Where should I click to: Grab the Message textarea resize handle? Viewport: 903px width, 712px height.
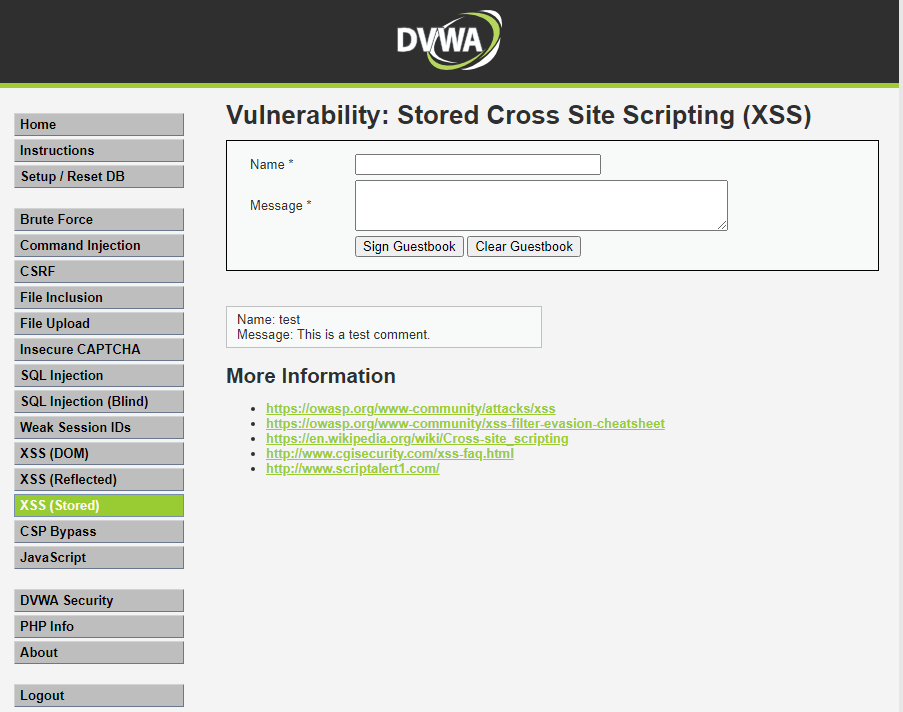722,225
